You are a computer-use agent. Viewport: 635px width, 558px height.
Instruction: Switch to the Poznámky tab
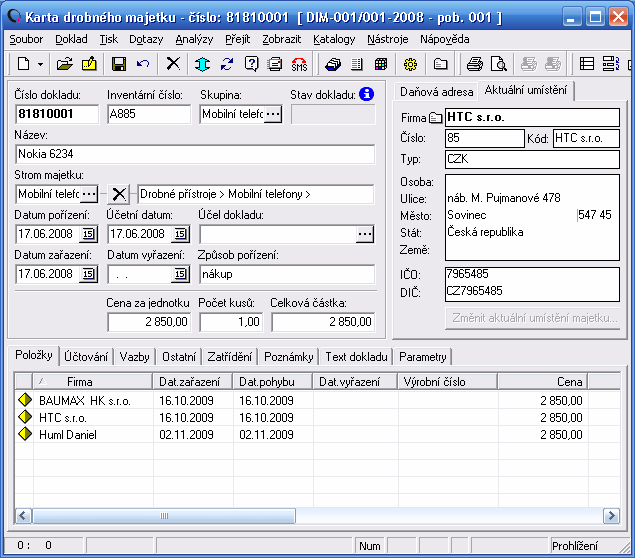pyautogui.click(x=289, y=357)
